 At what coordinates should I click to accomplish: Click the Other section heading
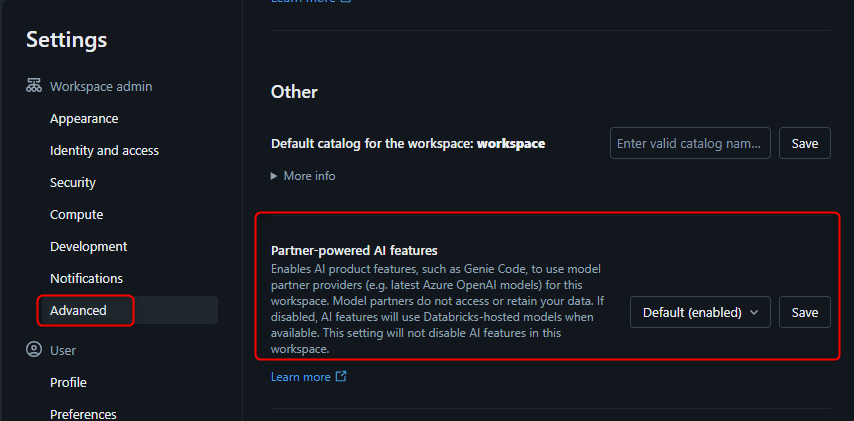(294, 91)
